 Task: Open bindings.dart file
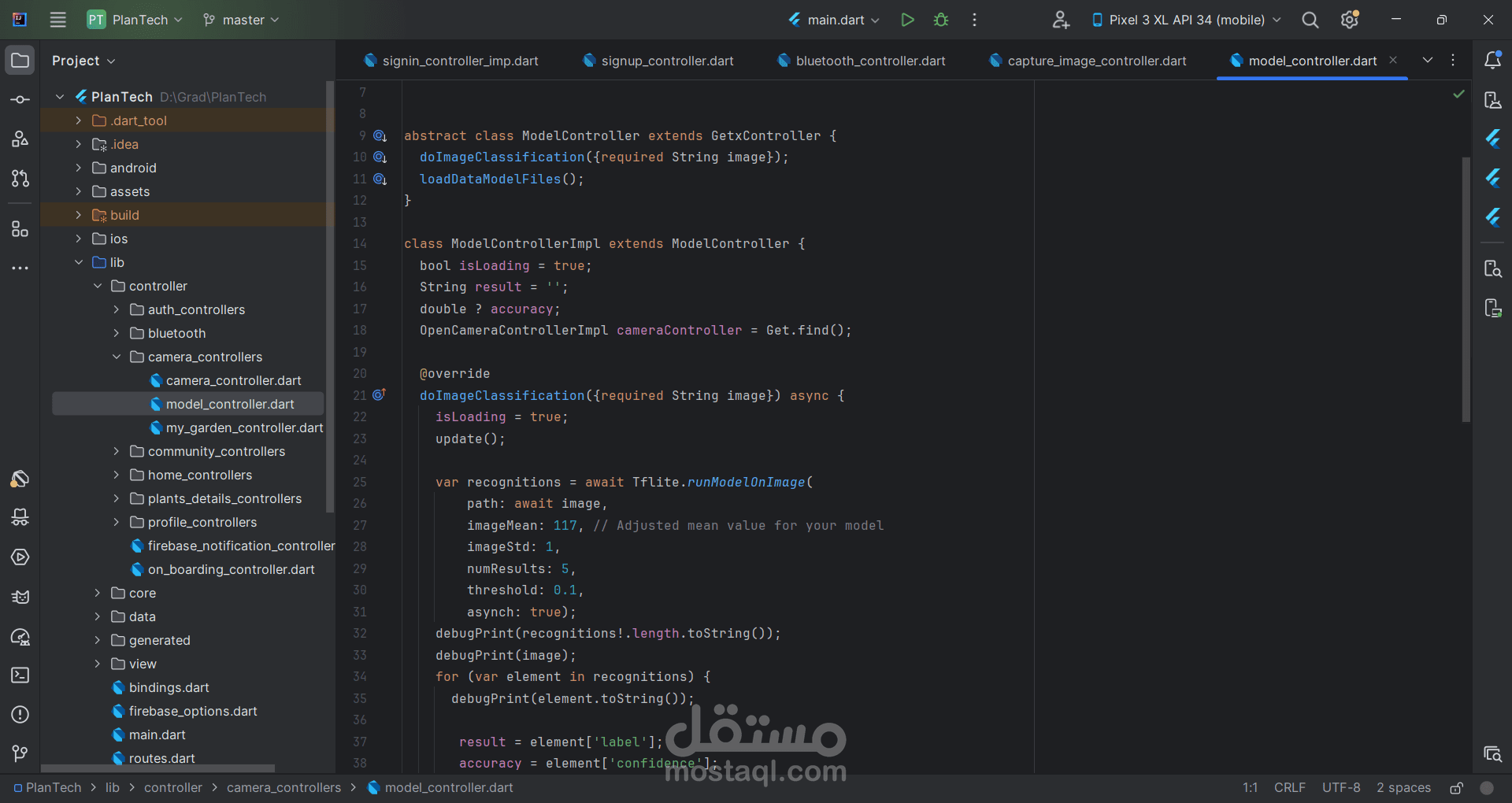pos(161,687)
